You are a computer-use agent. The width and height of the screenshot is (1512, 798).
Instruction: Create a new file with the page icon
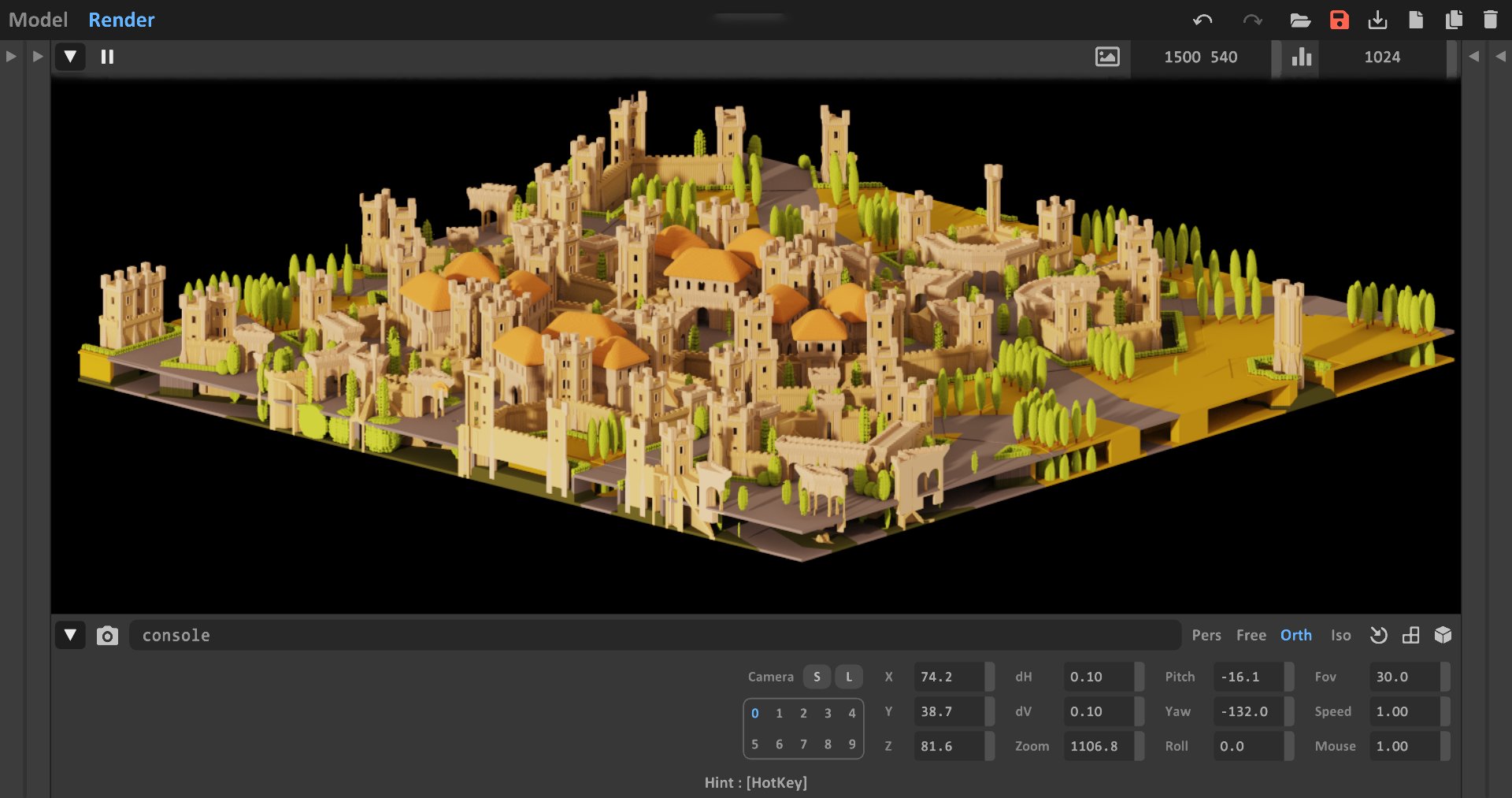pos(1416,20)
